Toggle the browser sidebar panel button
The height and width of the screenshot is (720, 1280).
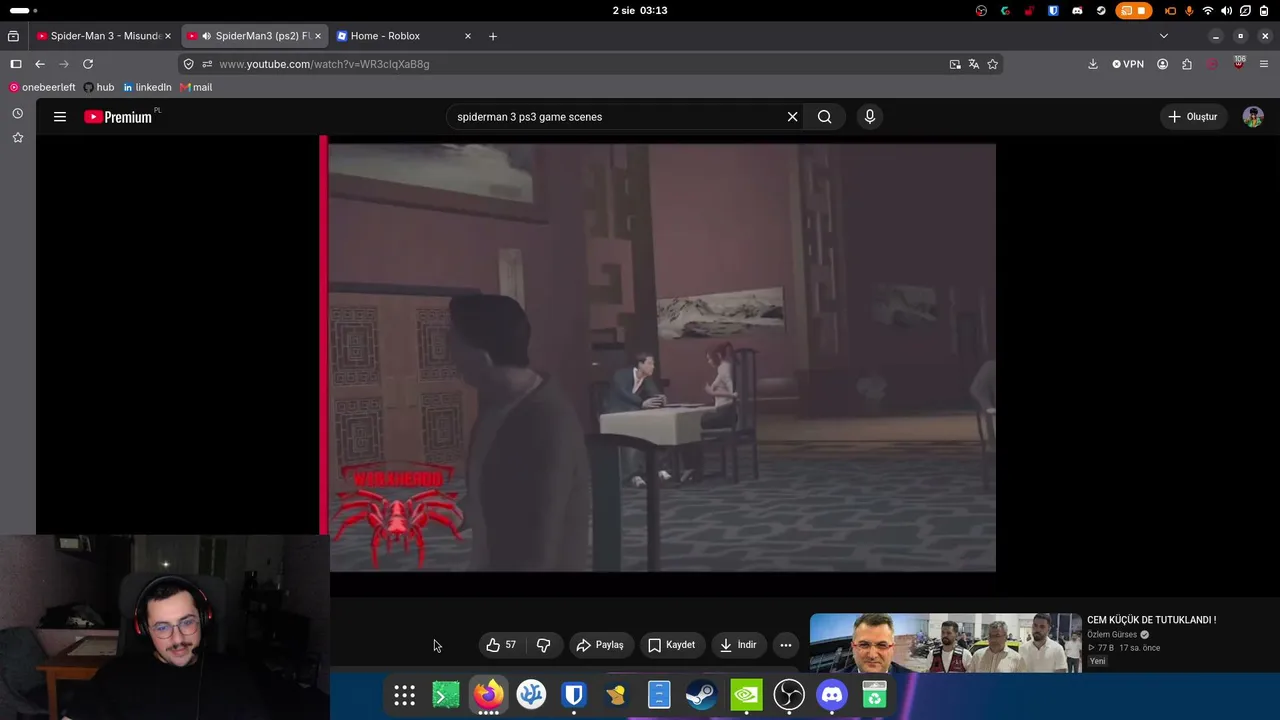tap(16, 64)
